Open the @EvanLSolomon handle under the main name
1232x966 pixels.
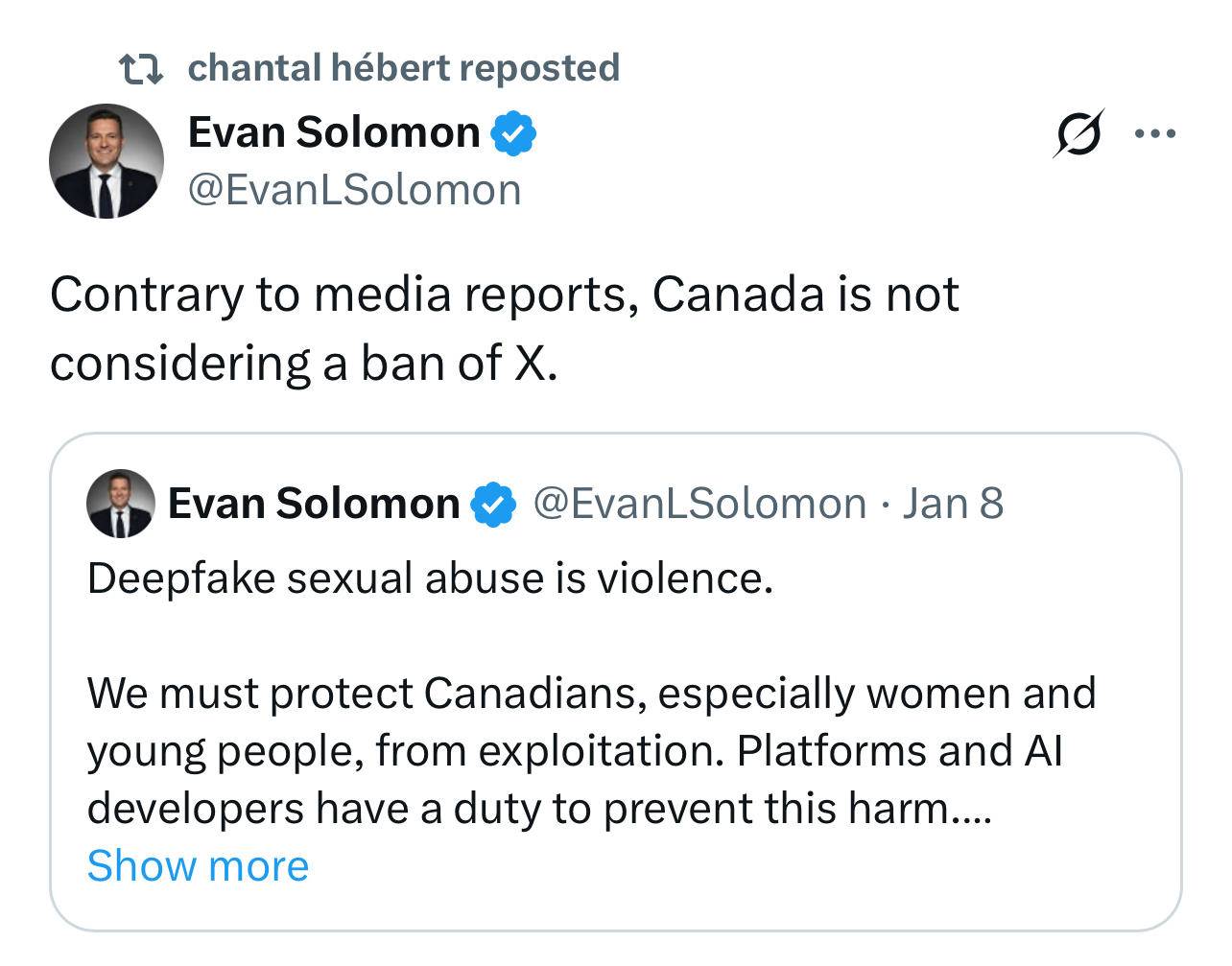click(x=354, y=190)
